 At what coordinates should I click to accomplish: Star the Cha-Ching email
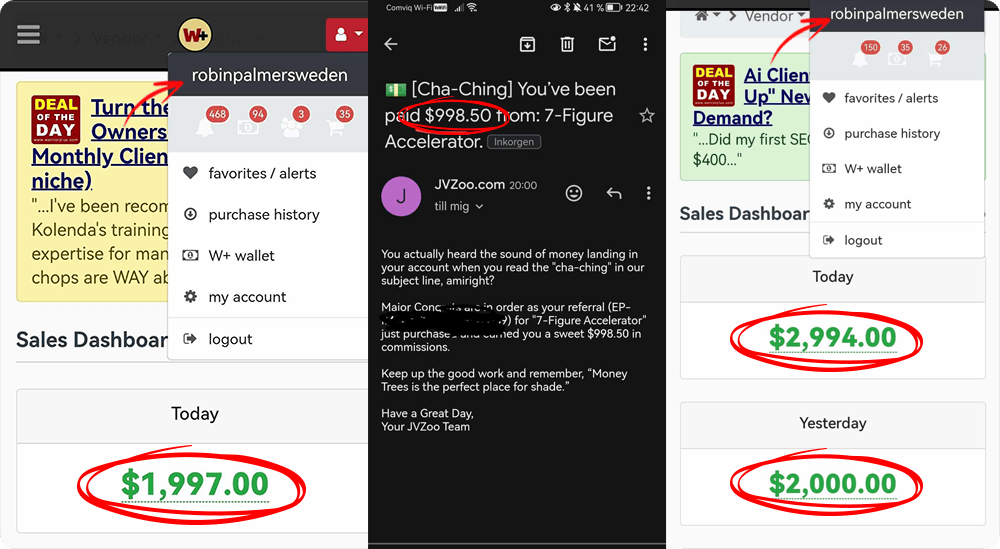(646, 116)
